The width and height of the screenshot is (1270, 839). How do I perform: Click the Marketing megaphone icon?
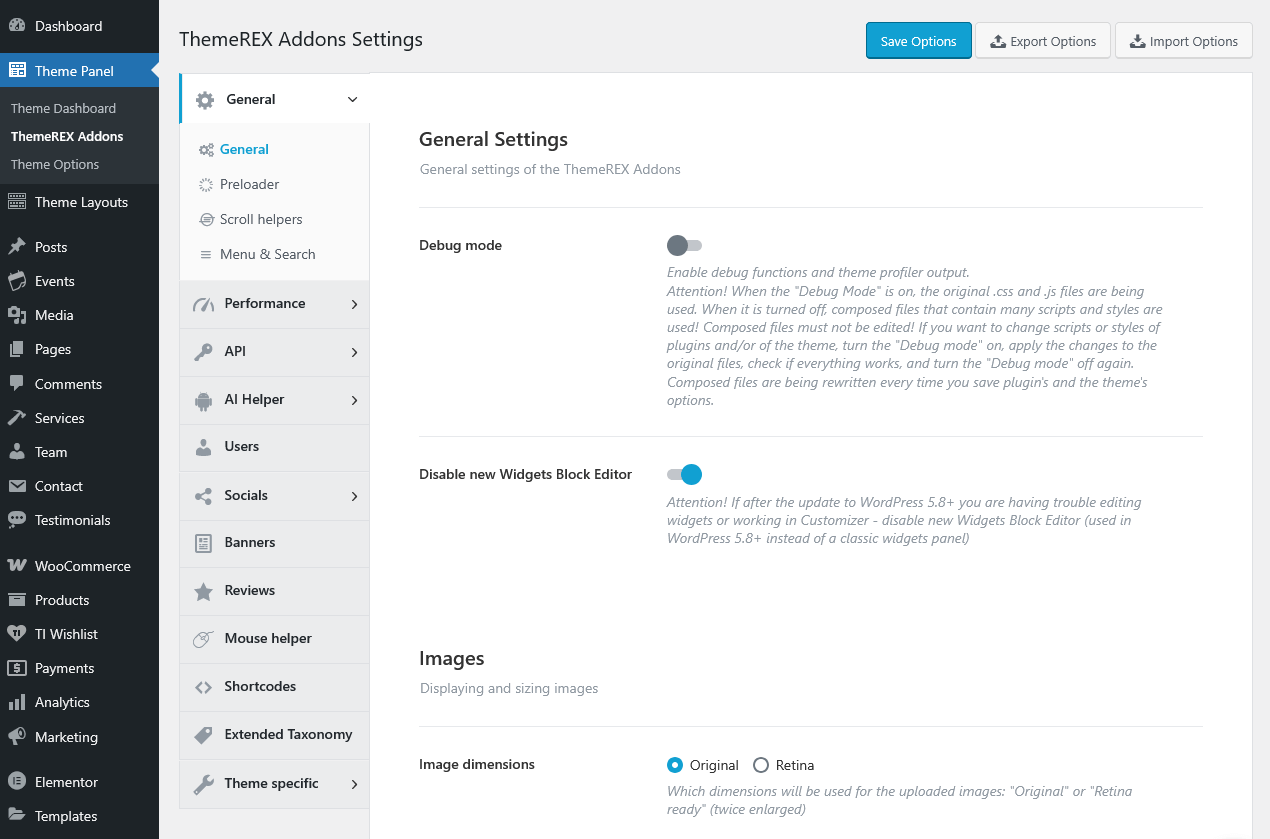pos(17,737)
